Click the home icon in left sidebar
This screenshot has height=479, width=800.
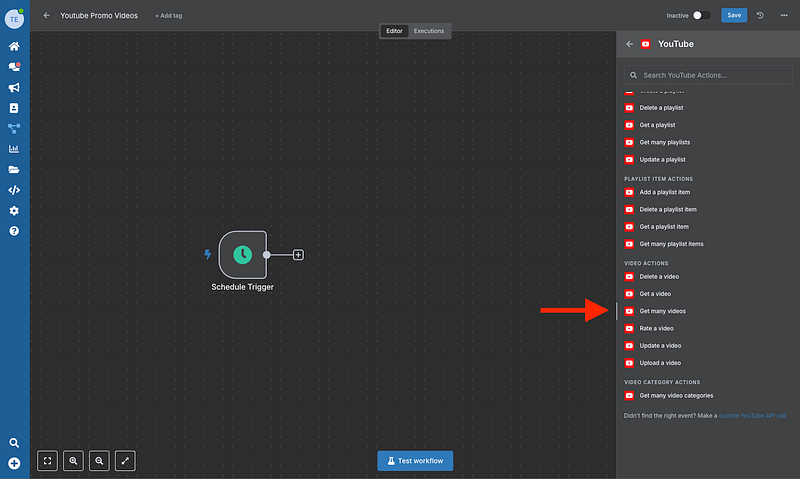[14, 46]
